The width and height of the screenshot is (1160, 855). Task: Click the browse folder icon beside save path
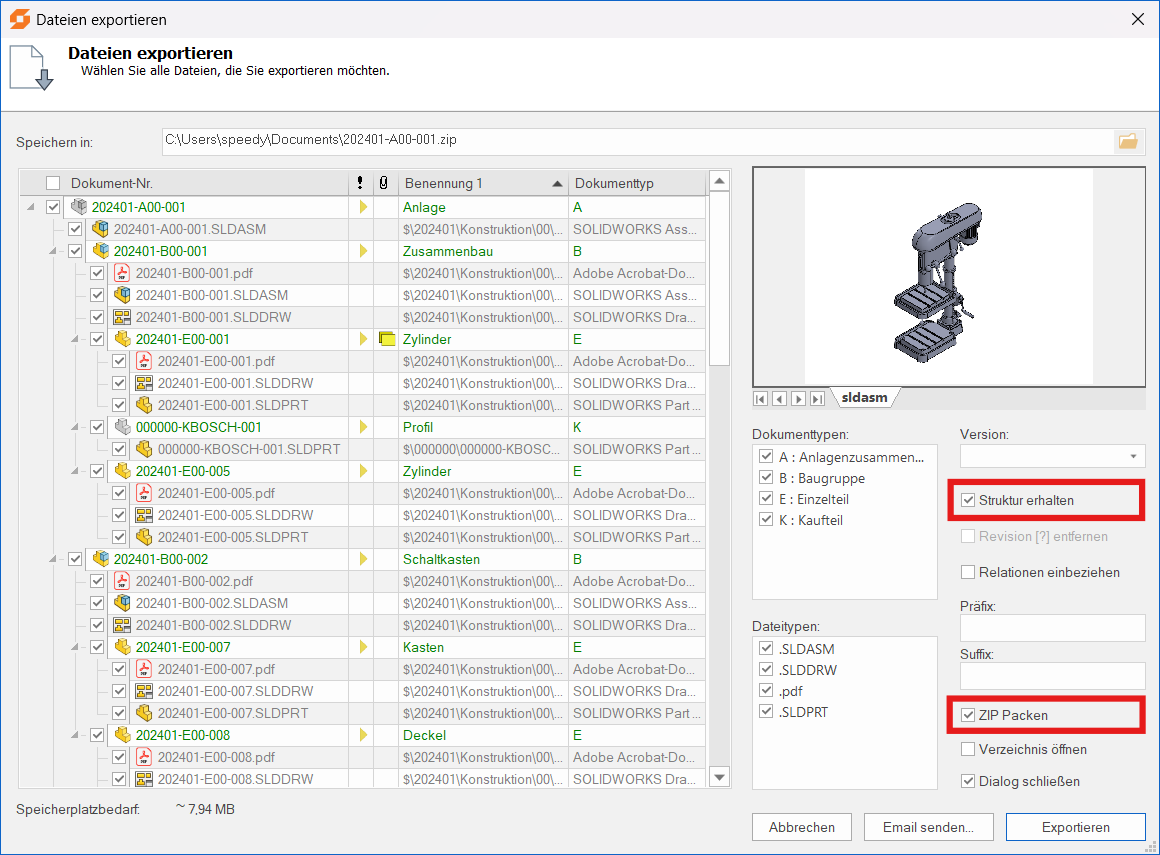[x=1128, y=141]
